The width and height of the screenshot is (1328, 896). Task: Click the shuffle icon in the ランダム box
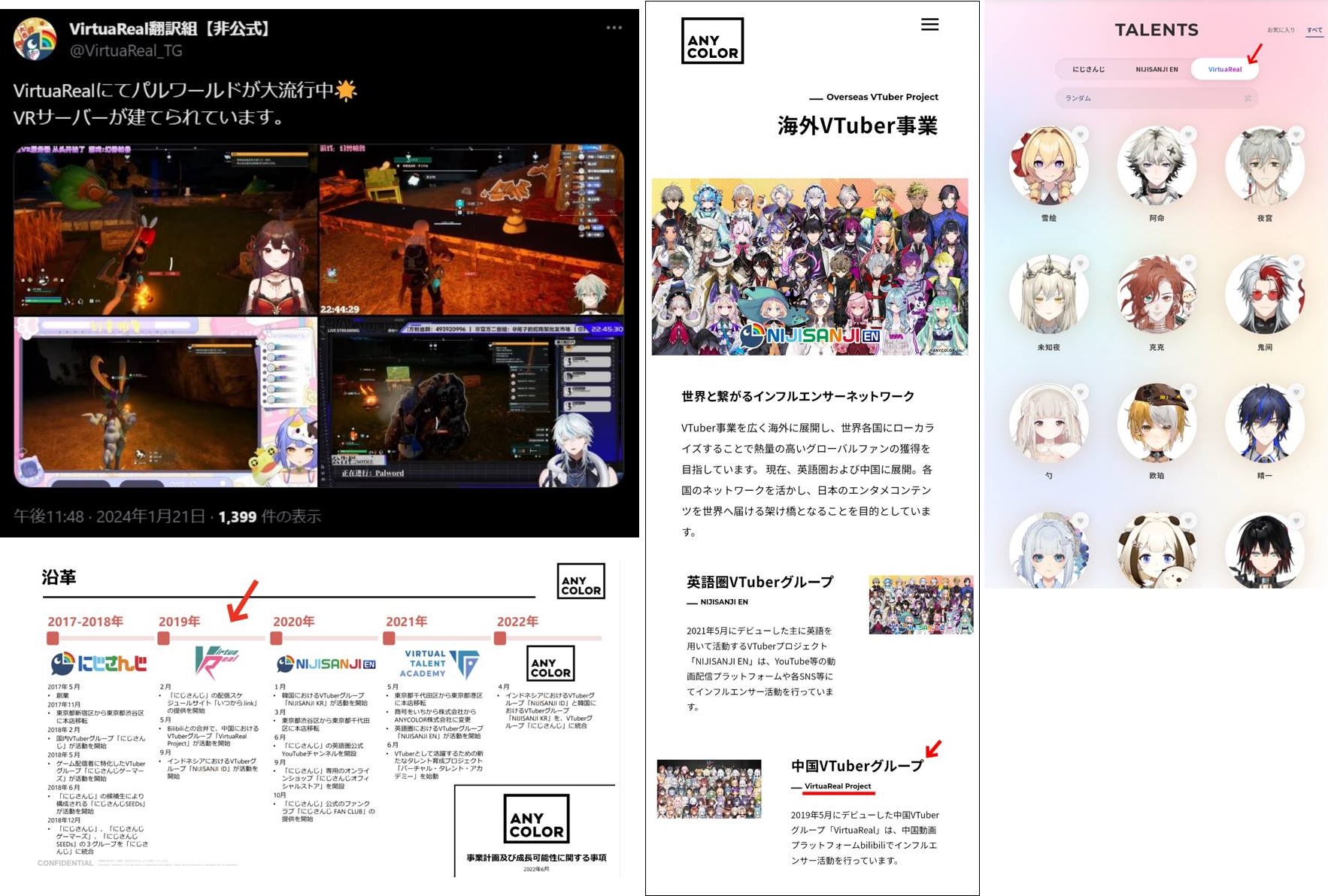coord(1247,98)
